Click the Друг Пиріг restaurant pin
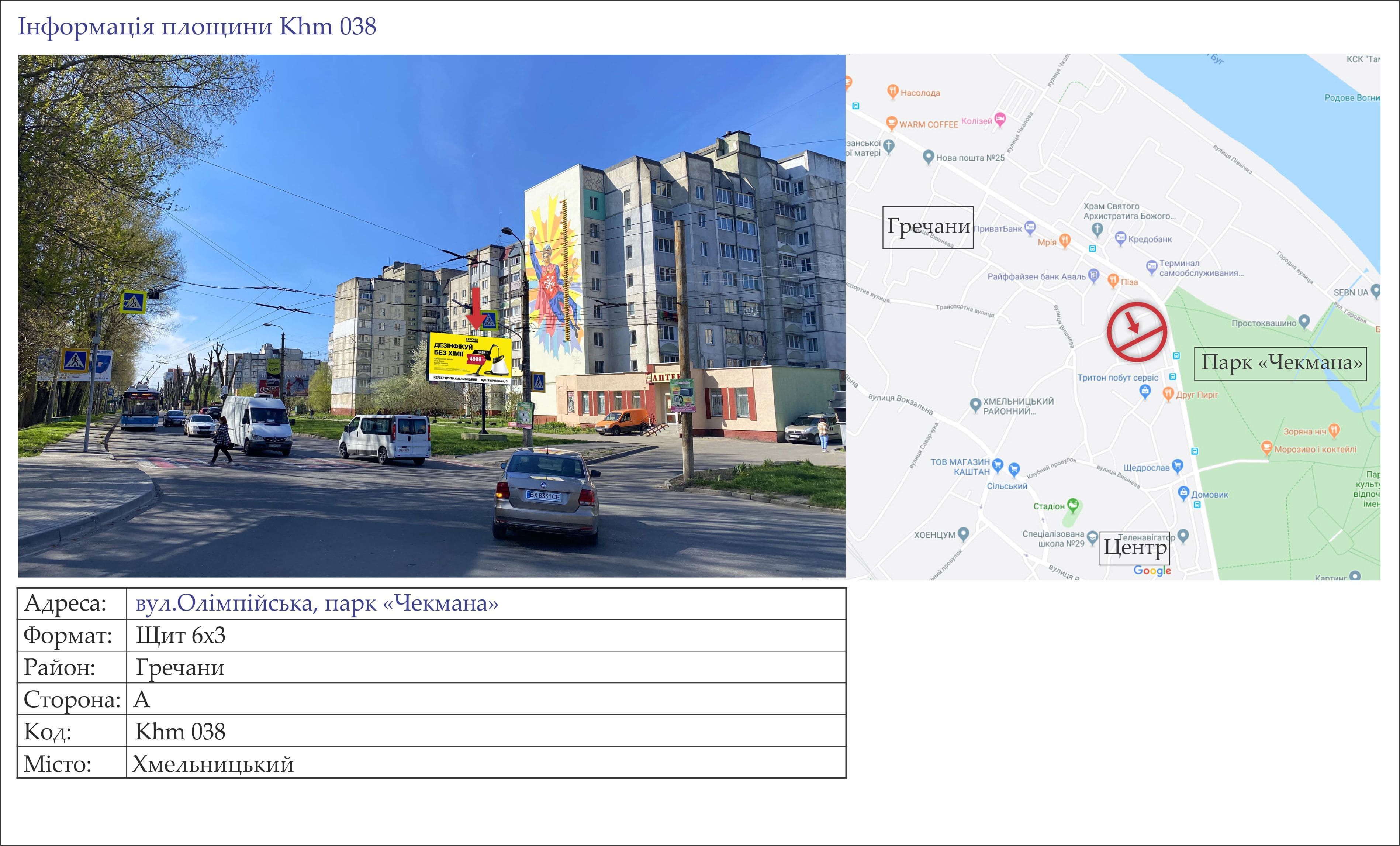The image size is (1400, 846). pyautogui.click(x=1168, y=393)
